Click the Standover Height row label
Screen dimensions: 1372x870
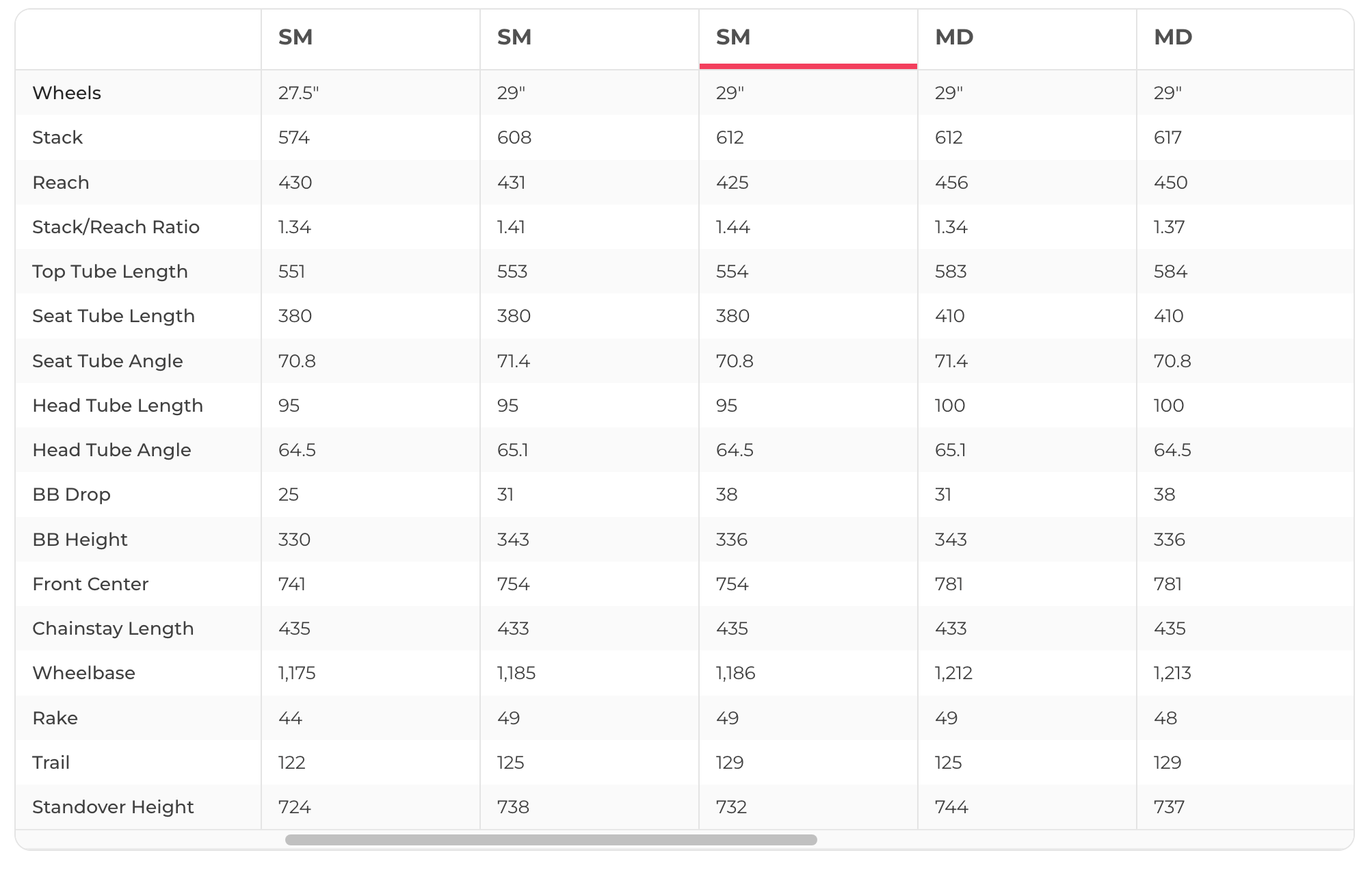[x=114, y=807]
